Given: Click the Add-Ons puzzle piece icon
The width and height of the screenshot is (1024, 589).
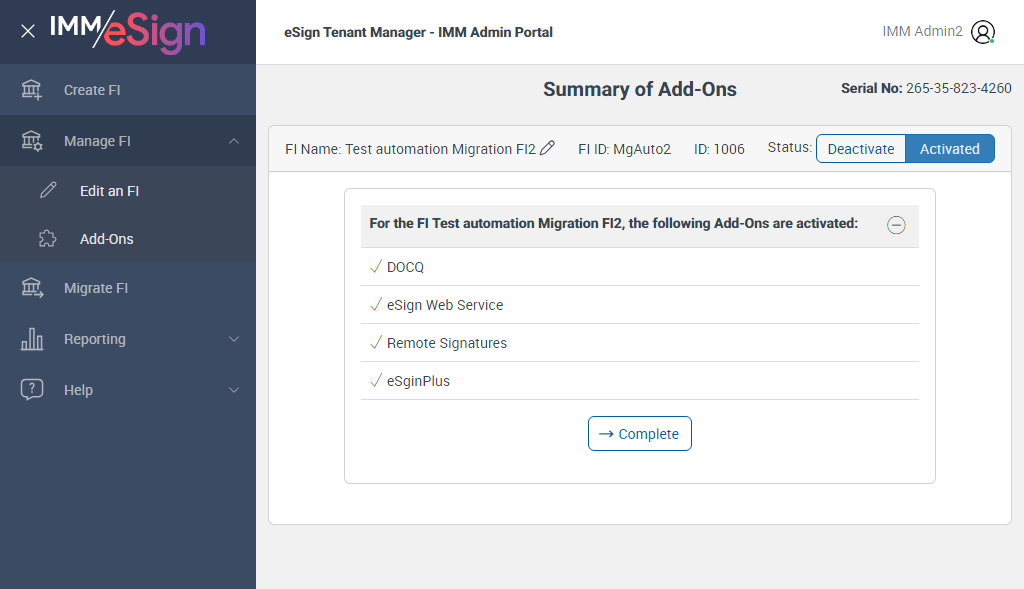Looking at the screenshot, I should (48, 239).
